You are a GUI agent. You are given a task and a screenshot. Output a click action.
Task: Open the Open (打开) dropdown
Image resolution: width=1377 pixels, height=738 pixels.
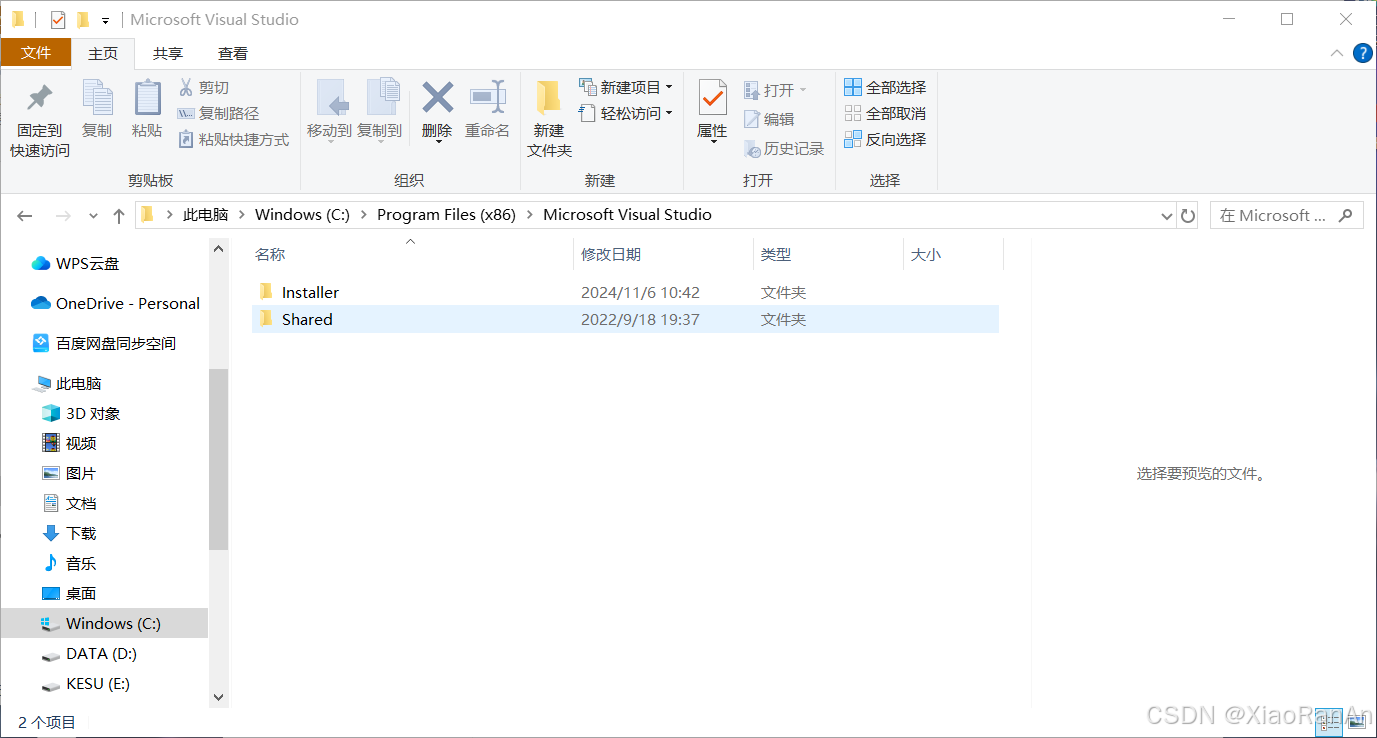[775, 90]
